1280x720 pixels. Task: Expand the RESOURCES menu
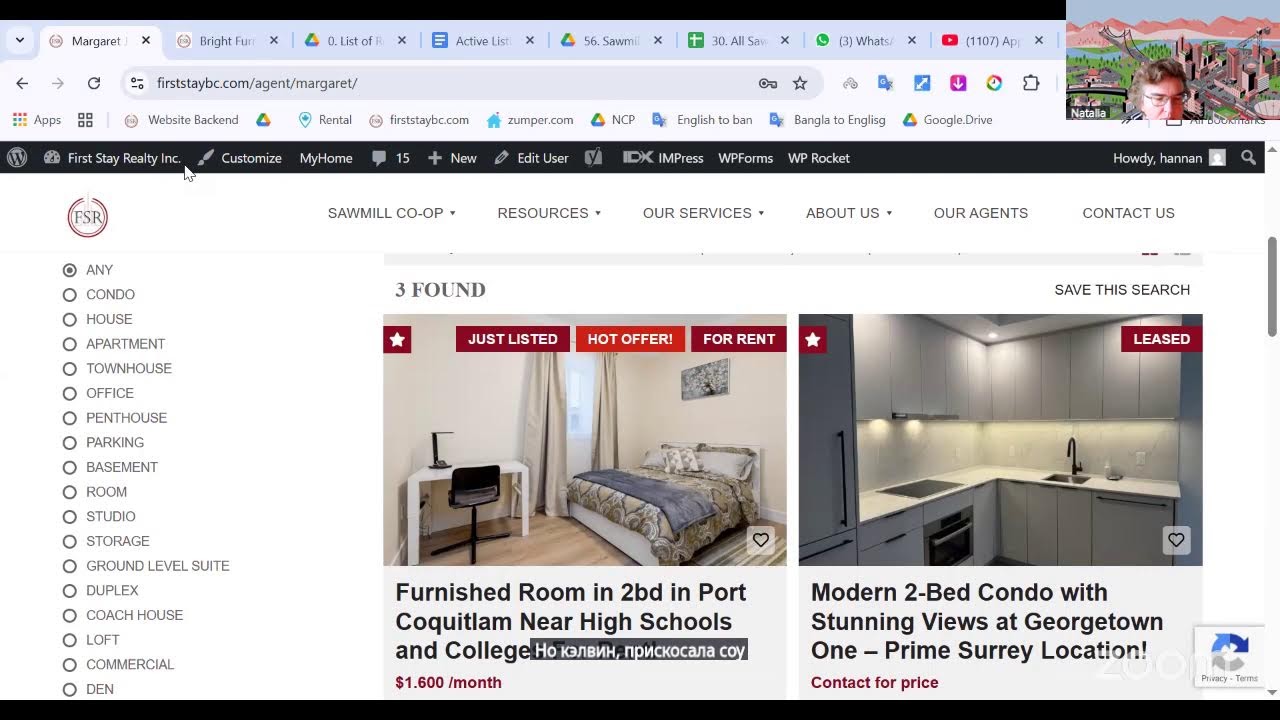(x=549, y=213)
